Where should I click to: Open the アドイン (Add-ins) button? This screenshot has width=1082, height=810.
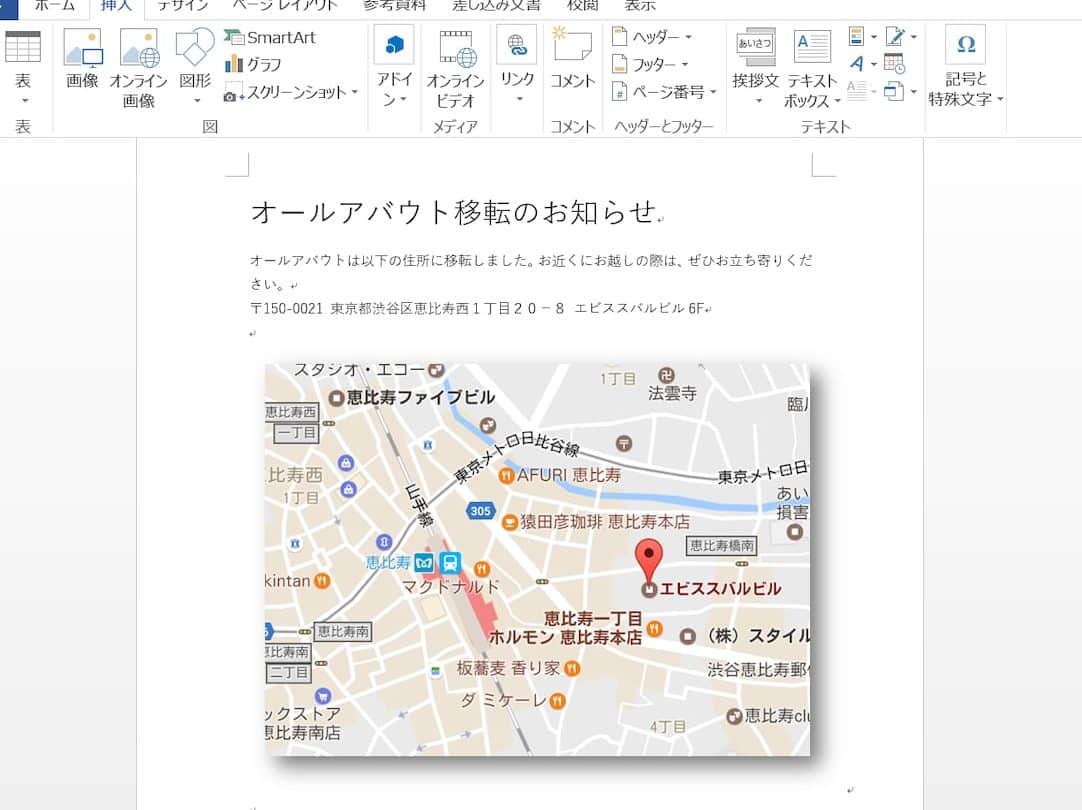click(x=394, y=68)
